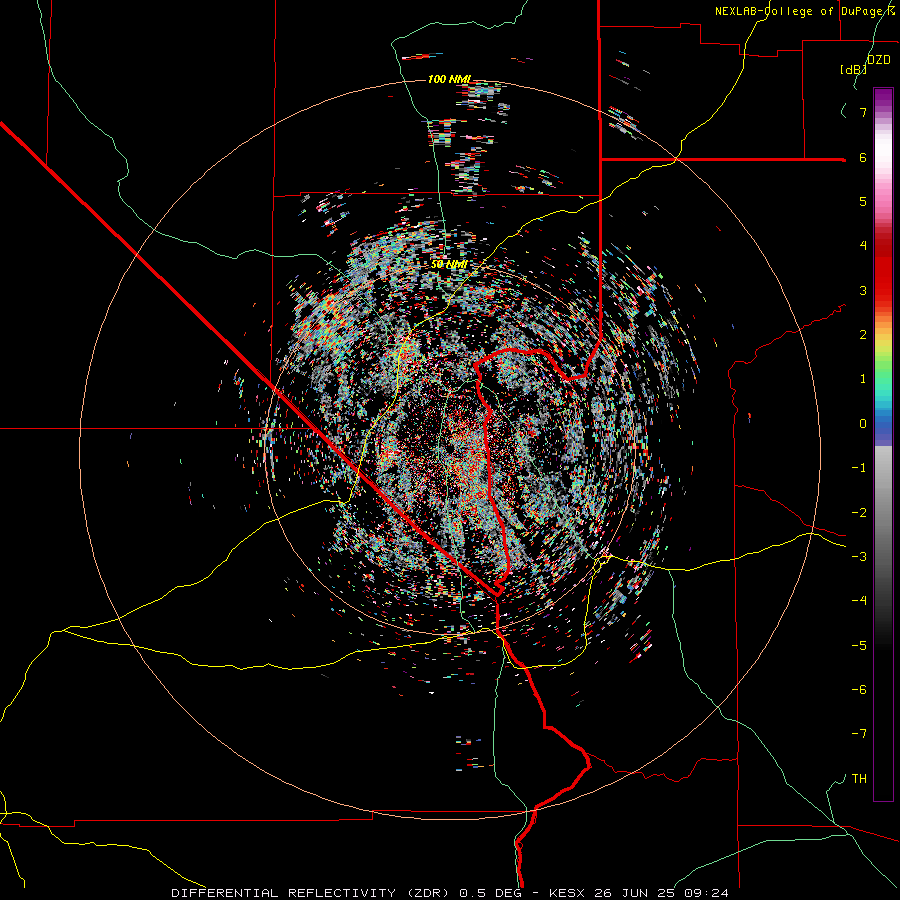
Task: Click the 0.5 DEG elevation text
Action: (x=491, y=893)
